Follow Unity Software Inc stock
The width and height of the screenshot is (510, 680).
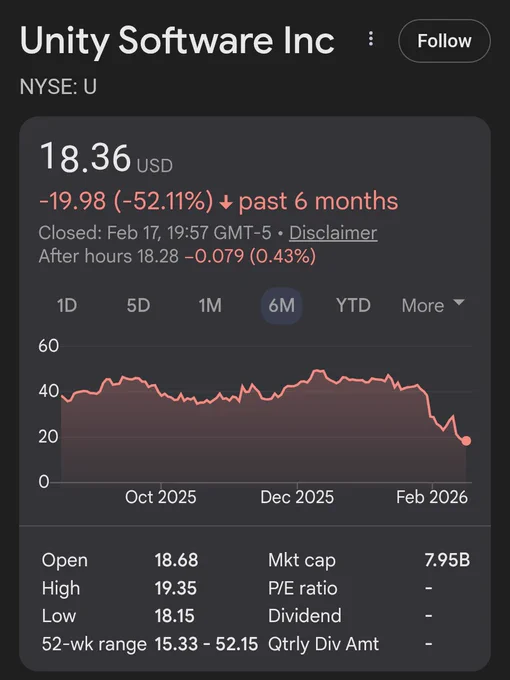pyautogui.click(x=445, y=41)
